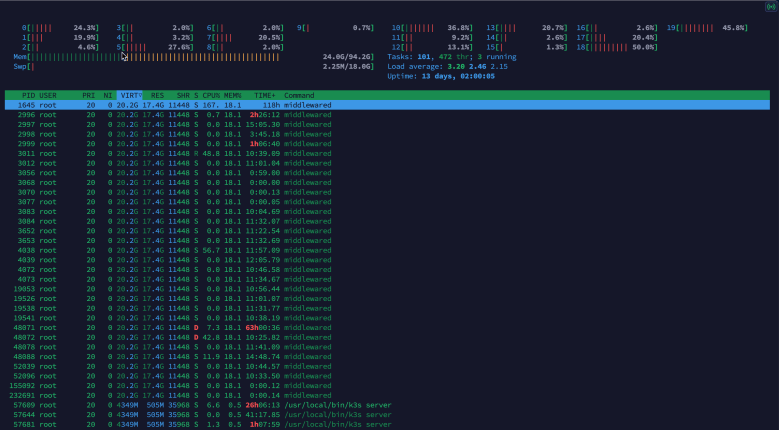Click the icon in the top-right corner

[765, 6]
